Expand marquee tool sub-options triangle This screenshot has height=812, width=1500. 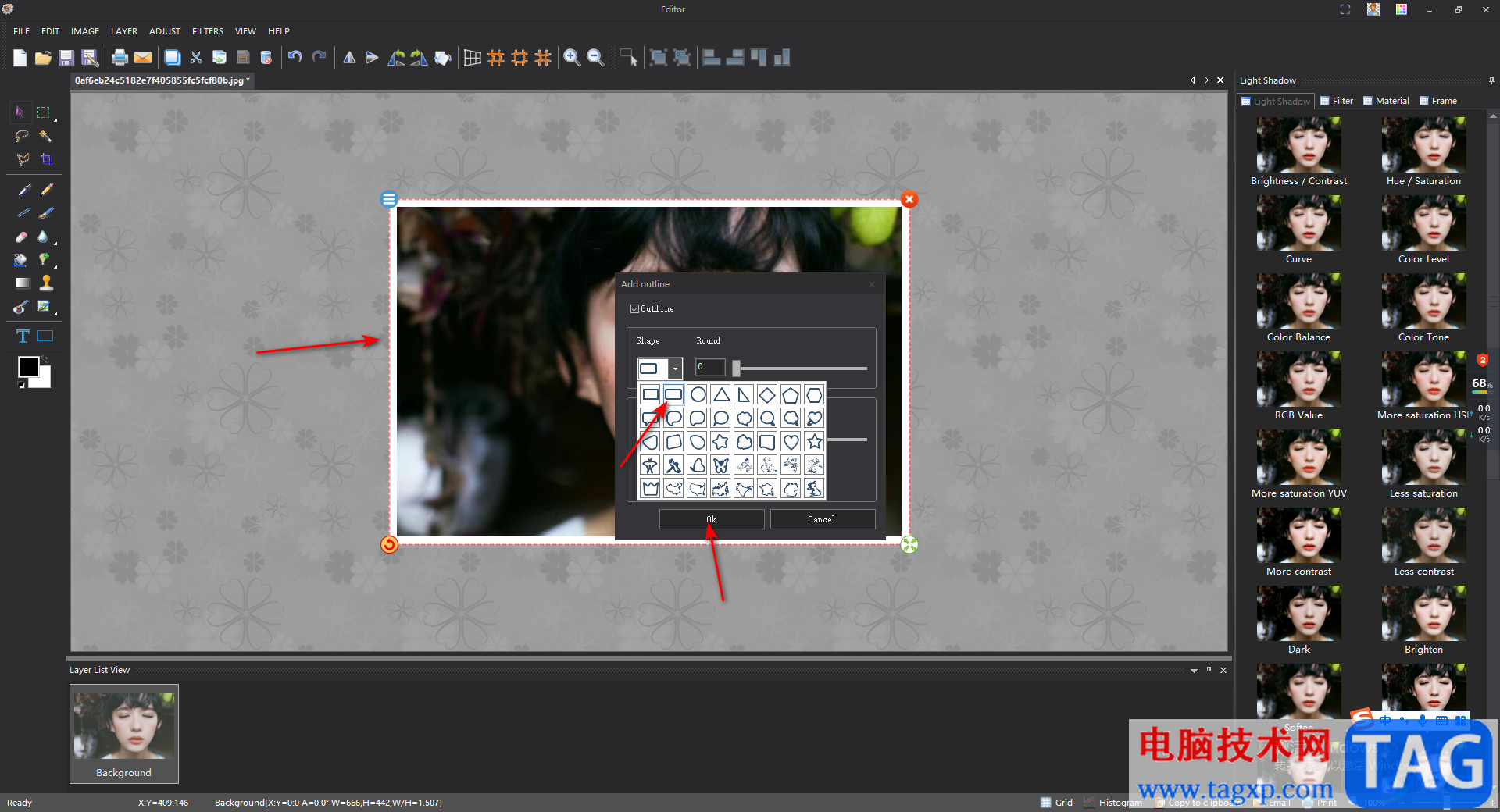coord(55,121)
